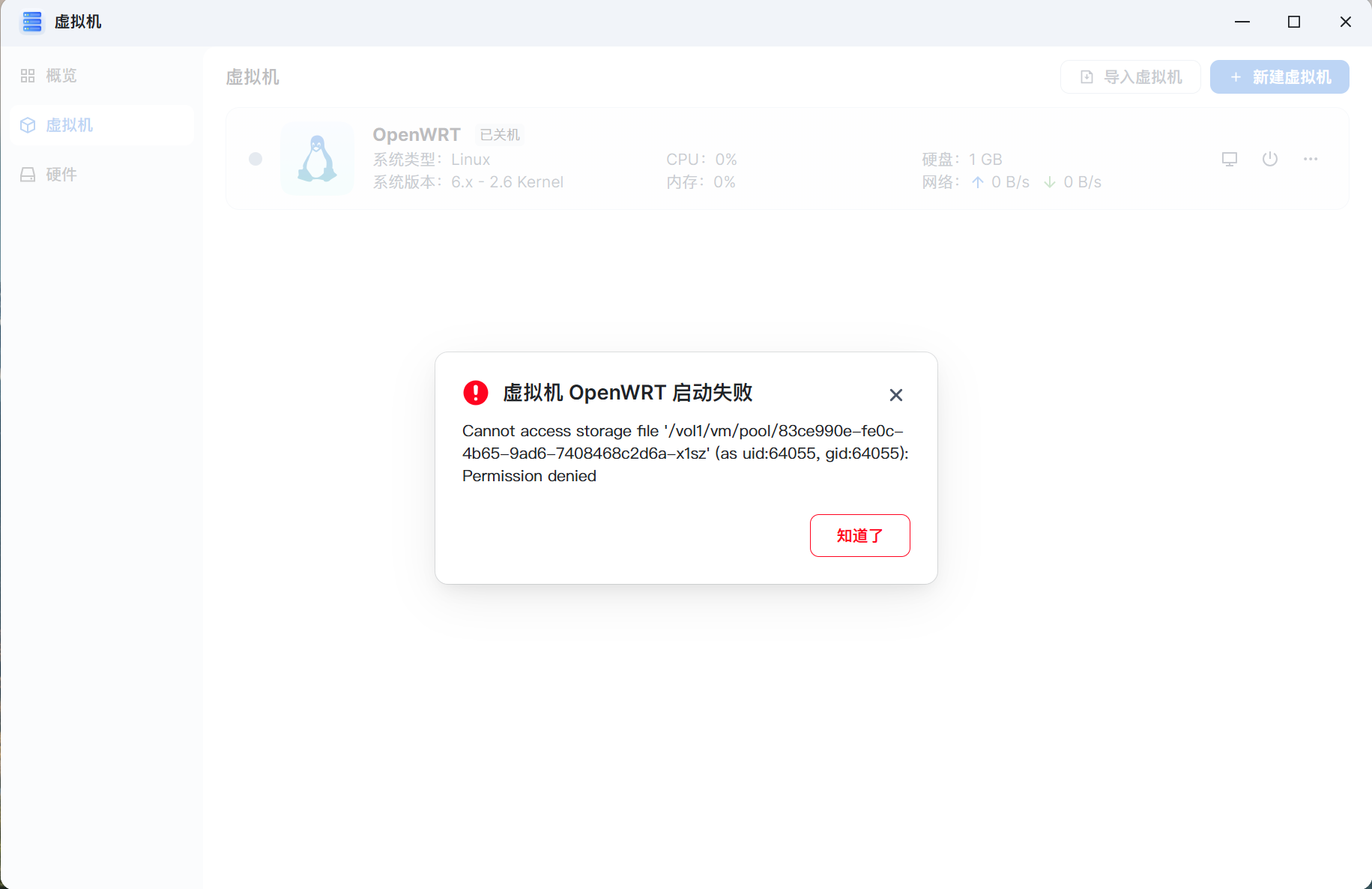Click the import icon in 导入虚拟机
Viewport: 1372px width, 889px height.
tap(1087, 77)
